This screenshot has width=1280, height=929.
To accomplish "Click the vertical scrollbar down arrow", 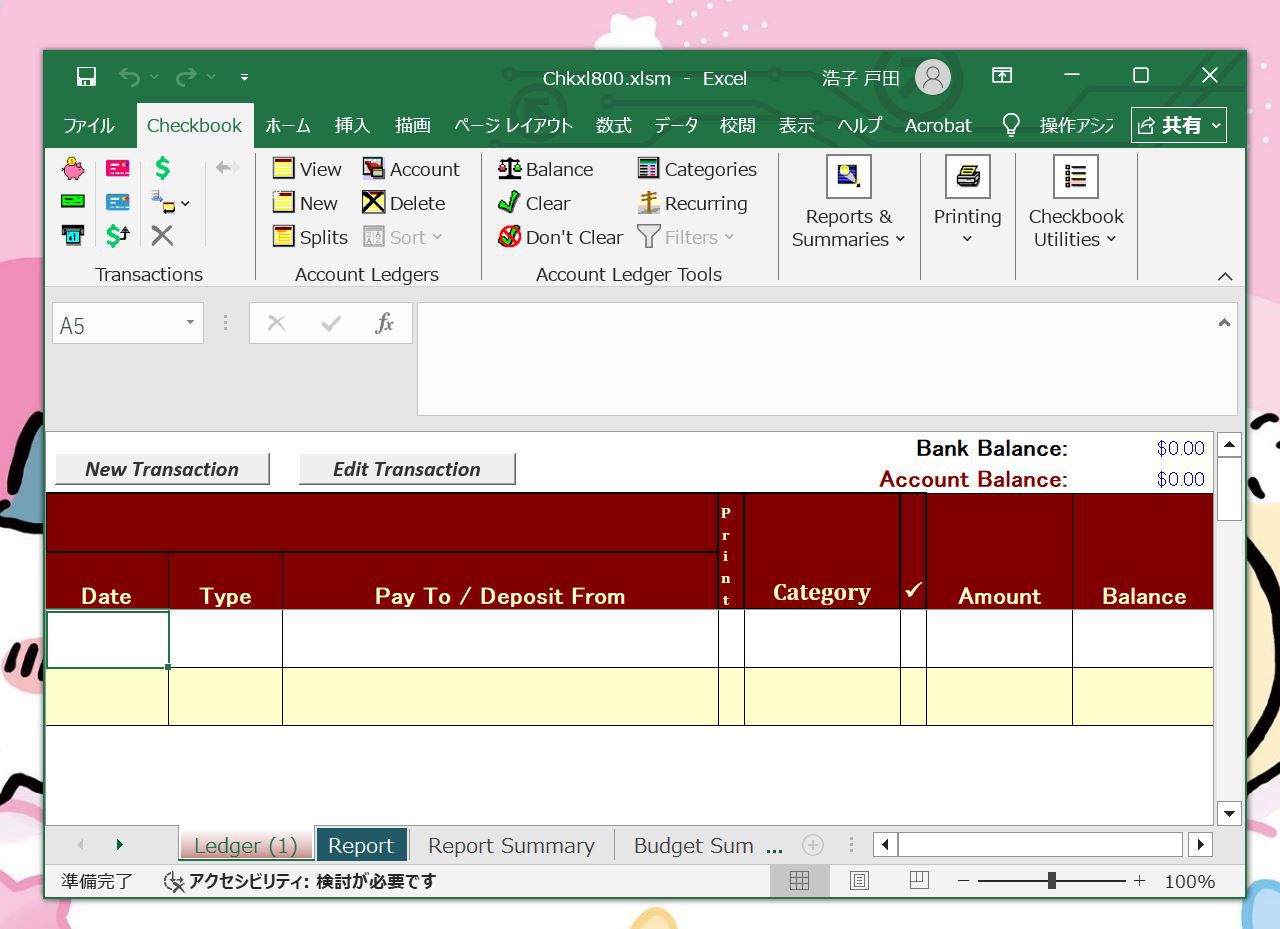I will (x=1229, y=813).
